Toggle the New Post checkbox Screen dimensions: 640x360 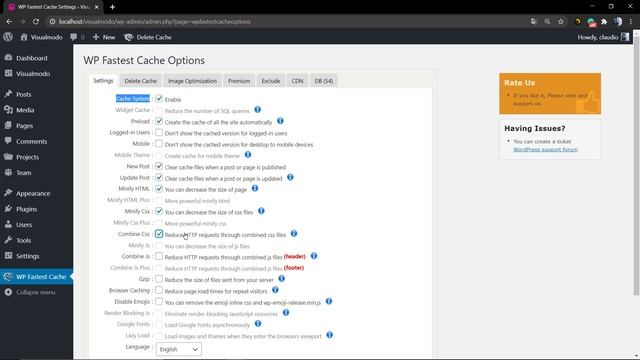159,167
